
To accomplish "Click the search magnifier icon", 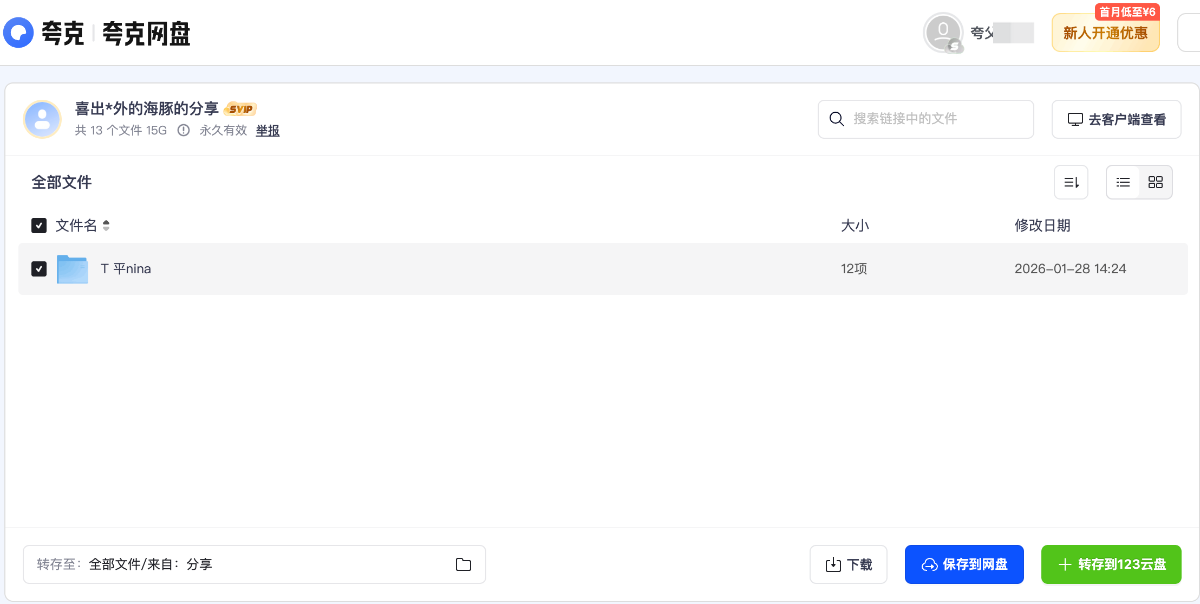I will pos(837,119).
